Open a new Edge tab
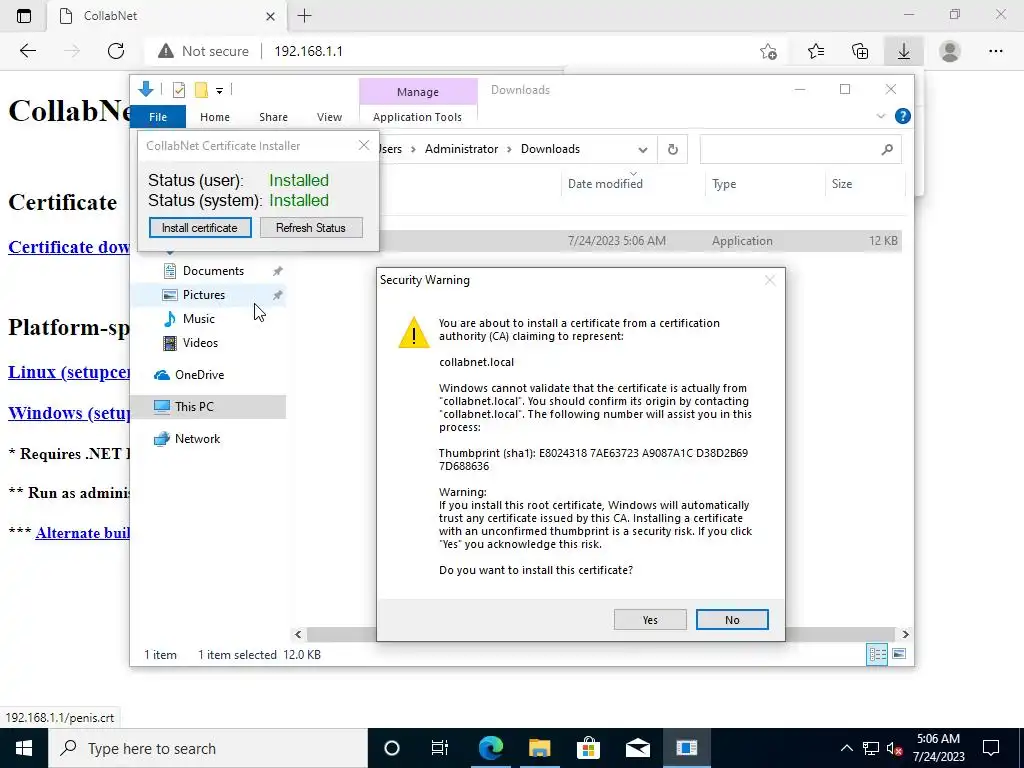This screenshot has width=1024, height=768. click(304, 16)
